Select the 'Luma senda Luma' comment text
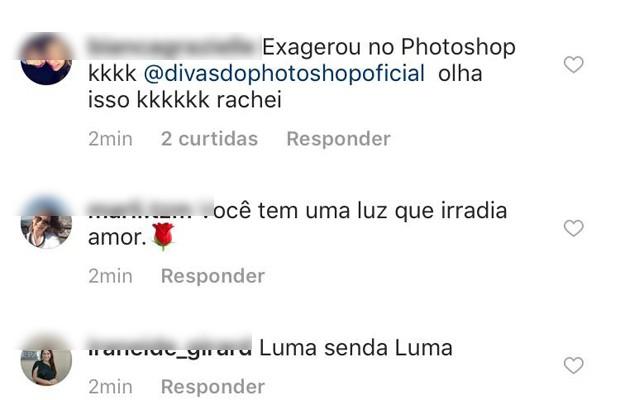620x400 pixels. click(x=356, y=348)
